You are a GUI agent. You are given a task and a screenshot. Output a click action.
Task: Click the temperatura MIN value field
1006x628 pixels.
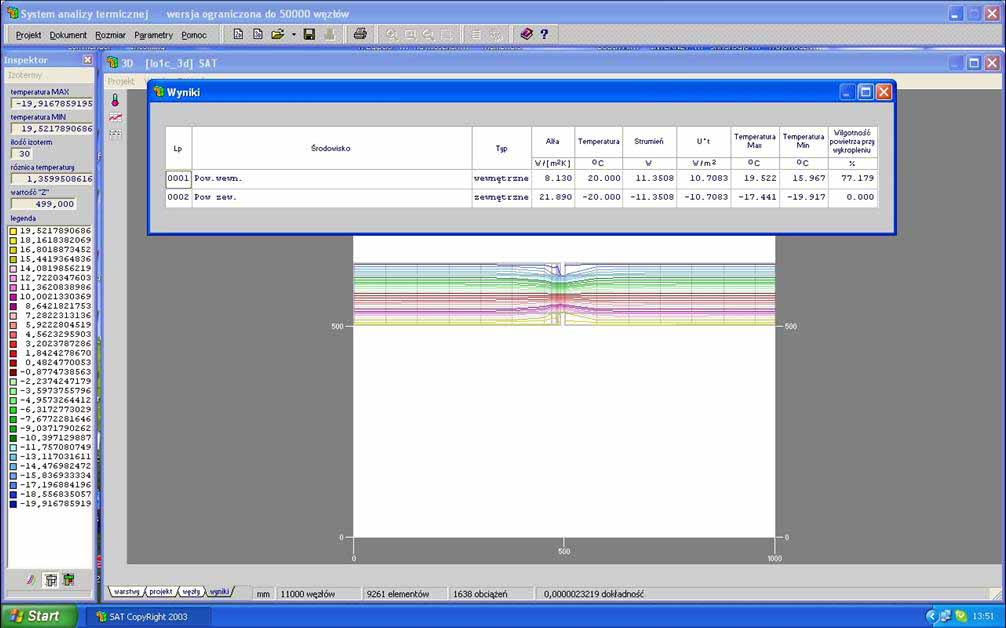point(51,129)
